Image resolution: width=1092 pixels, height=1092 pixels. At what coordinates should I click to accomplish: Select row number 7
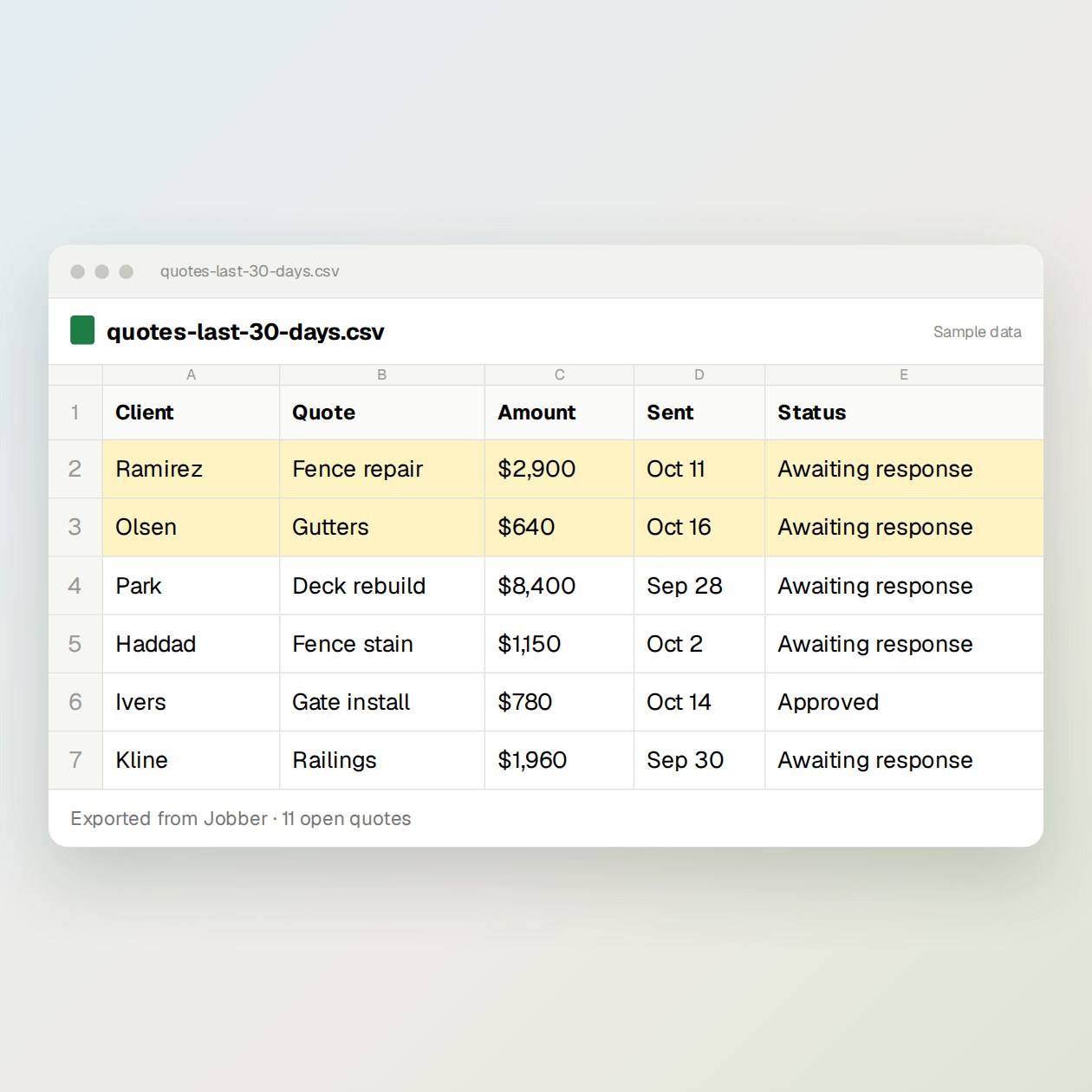click(x=75, y=760)
